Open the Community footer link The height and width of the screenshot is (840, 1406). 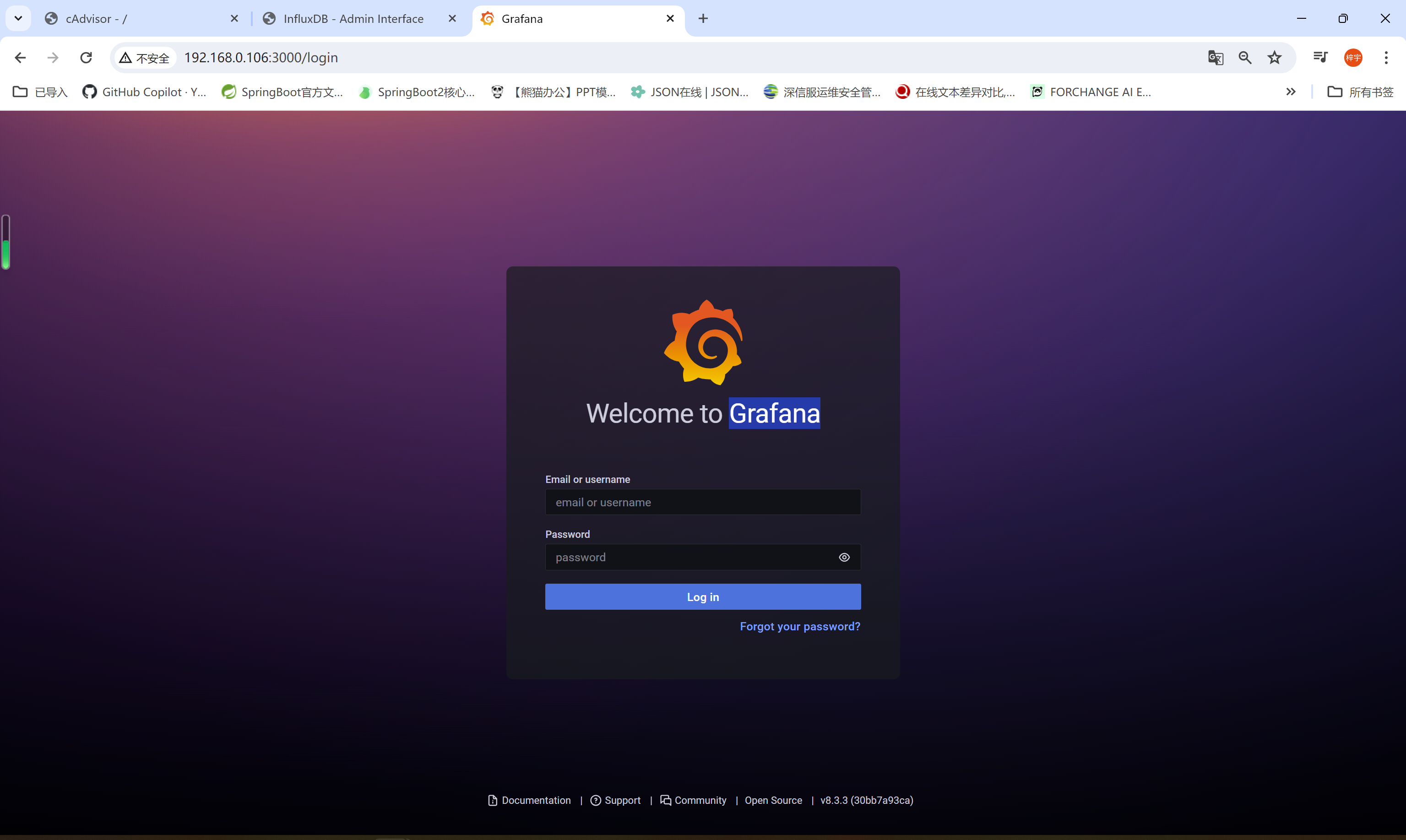[x=693, y=800]
